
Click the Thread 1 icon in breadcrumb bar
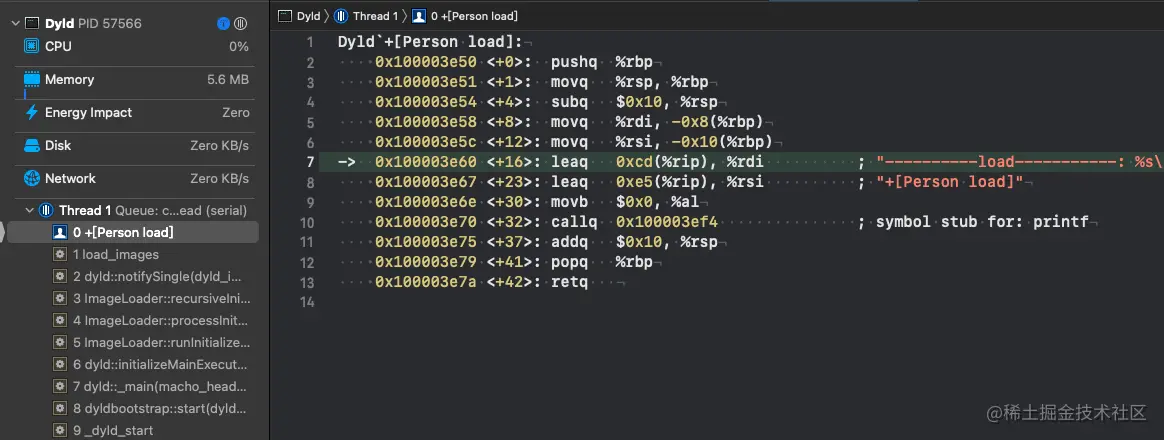pyautogui.click(x=341, y=16)
